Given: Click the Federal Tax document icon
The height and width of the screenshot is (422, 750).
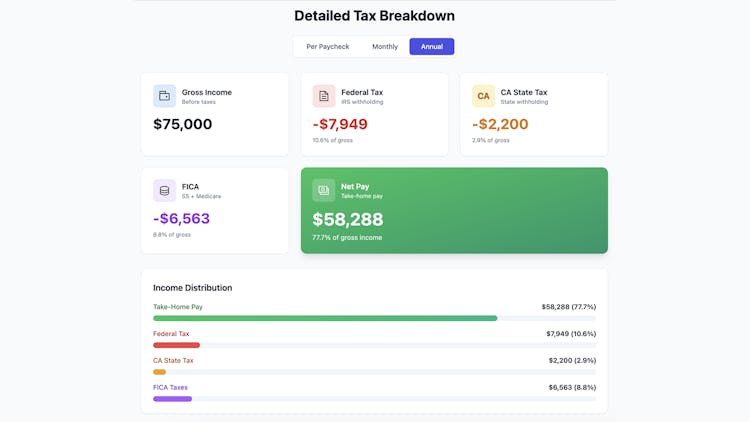Looking at the screenshot, I should click(324, 96).
